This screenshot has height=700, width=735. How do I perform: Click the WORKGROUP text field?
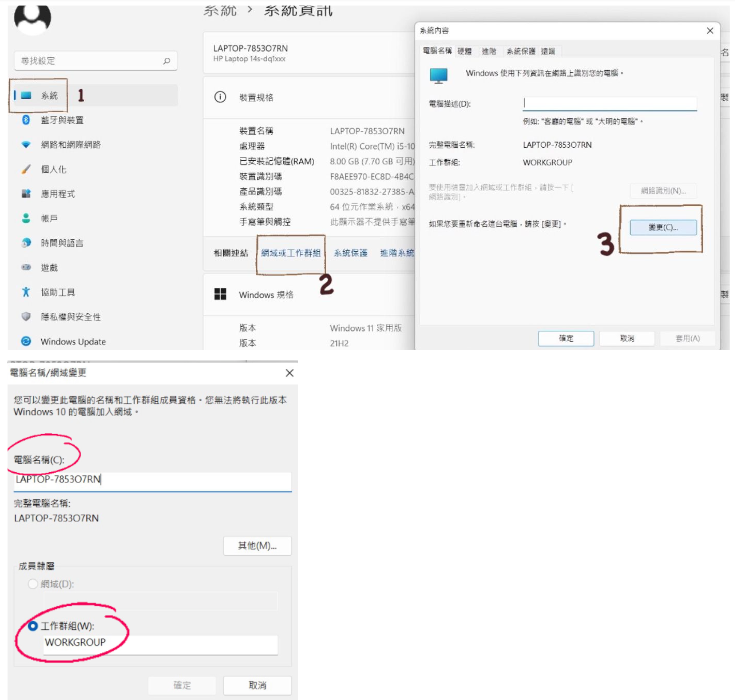pos(161,644)
